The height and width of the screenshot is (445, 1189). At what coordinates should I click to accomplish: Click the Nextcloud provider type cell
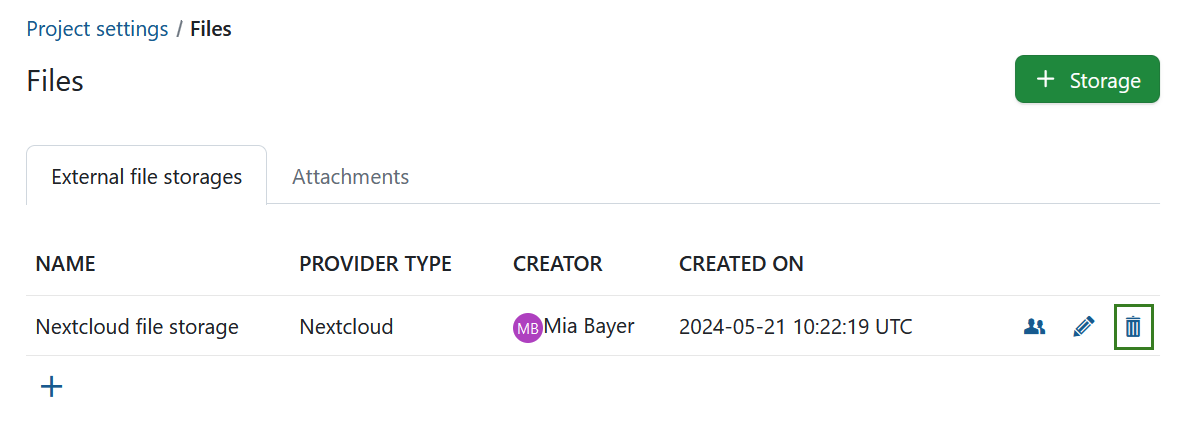[x=346, y=326]
